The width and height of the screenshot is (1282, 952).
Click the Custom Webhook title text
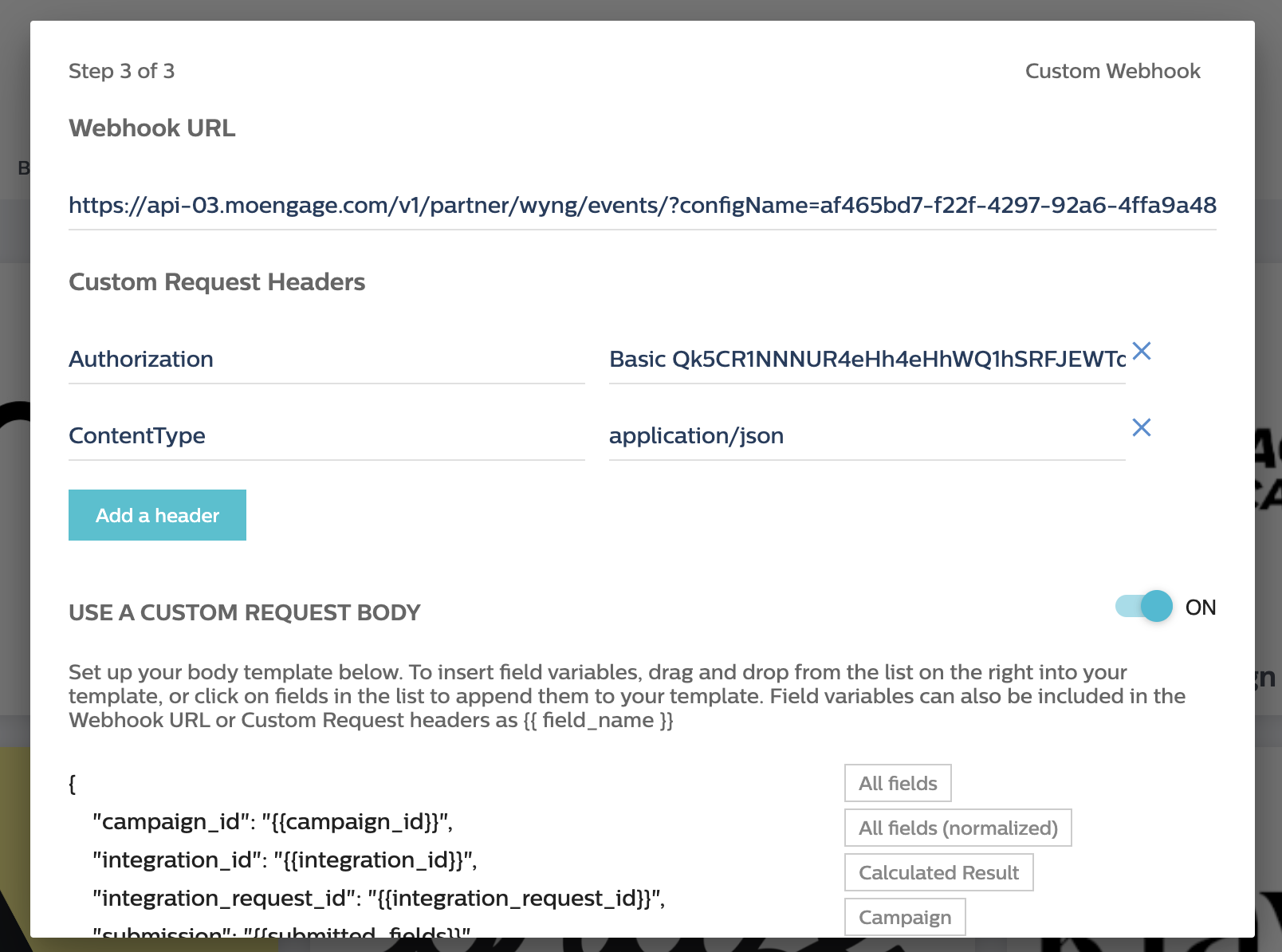coord(1112,71)
